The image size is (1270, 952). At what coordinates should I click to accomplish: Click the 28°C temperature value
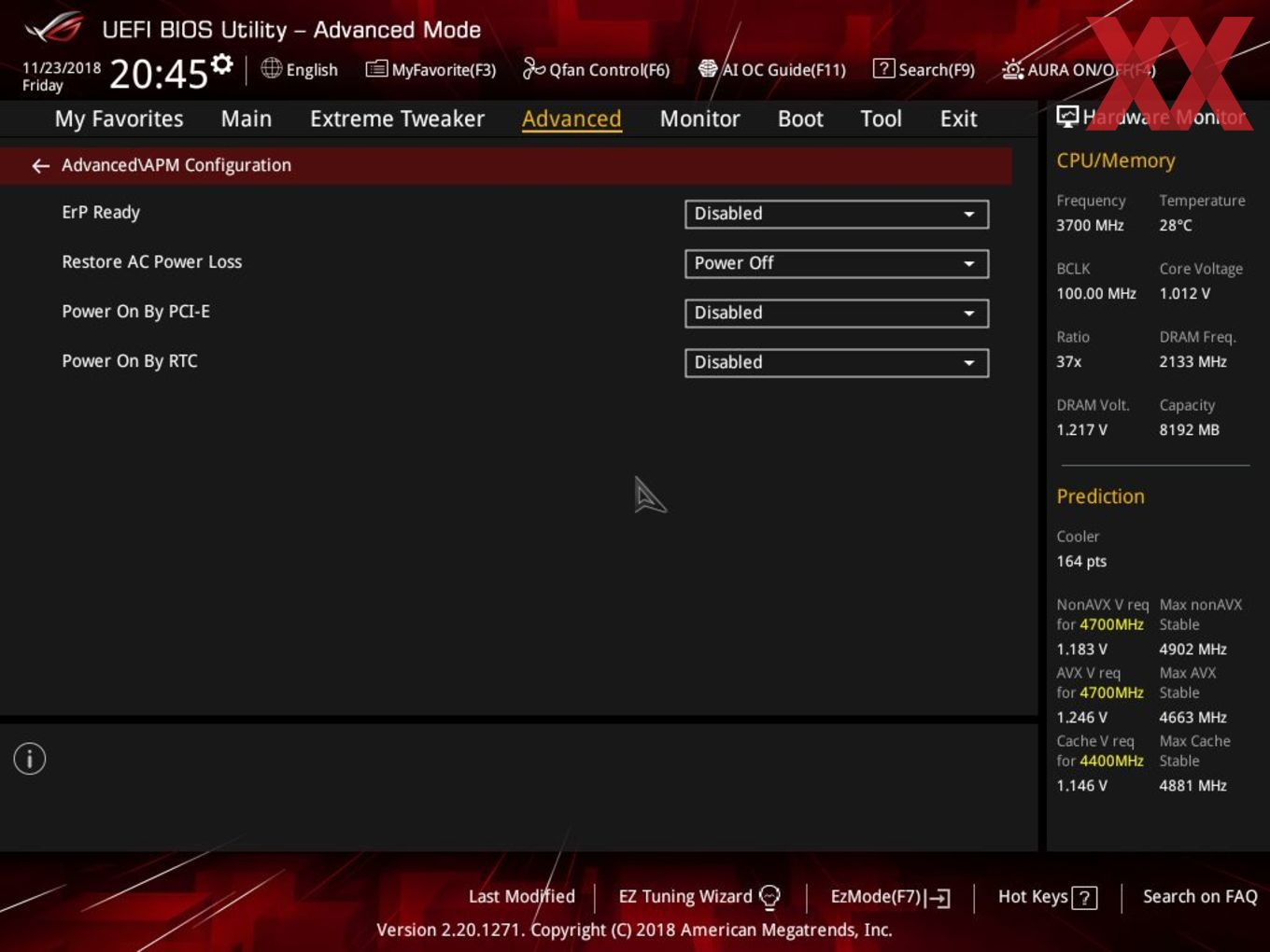pos(1175,226)
